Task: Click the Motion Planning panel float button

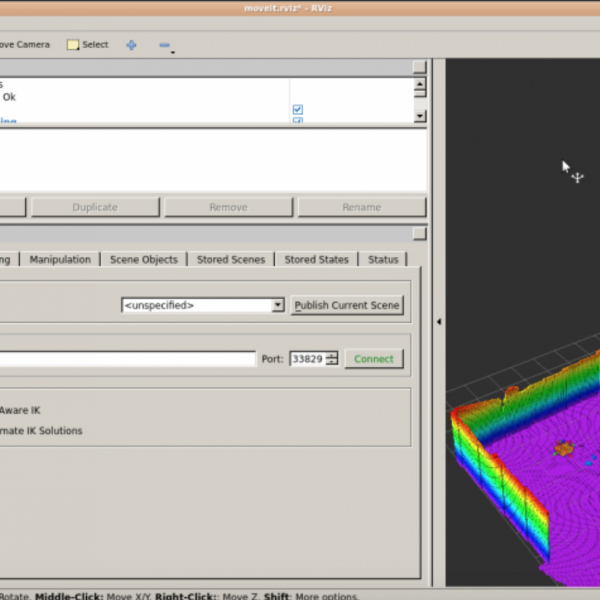Action: click(x=420, y=234)
